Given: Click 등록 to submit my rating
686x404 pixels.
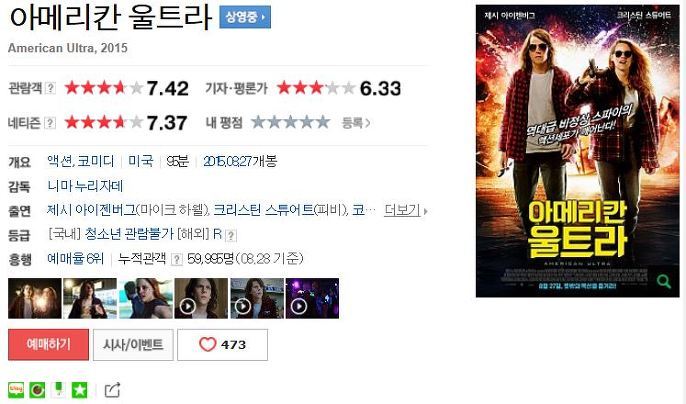Looking at the screenshot, I should [x=356, y=123].
